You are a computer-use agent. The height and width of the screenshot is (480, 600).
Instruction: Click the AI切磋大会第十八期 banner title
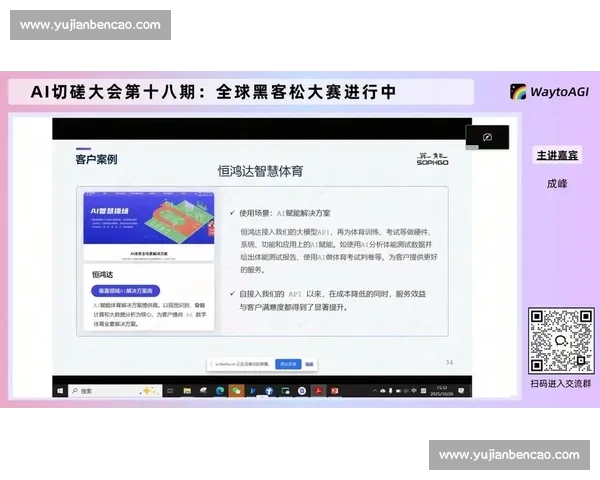213,92
